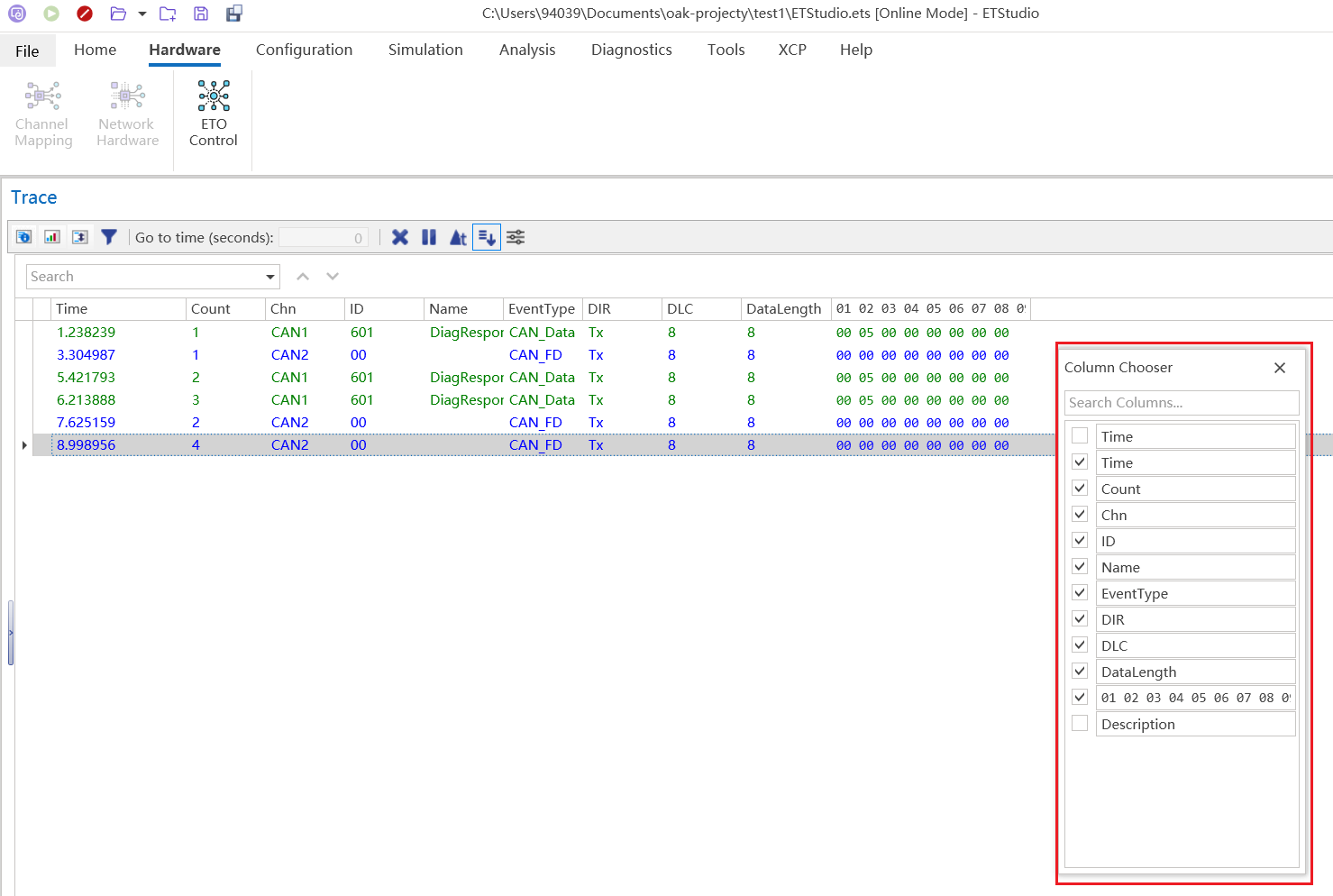
Task: Click the Search Columns input field
Action: 1181,403
